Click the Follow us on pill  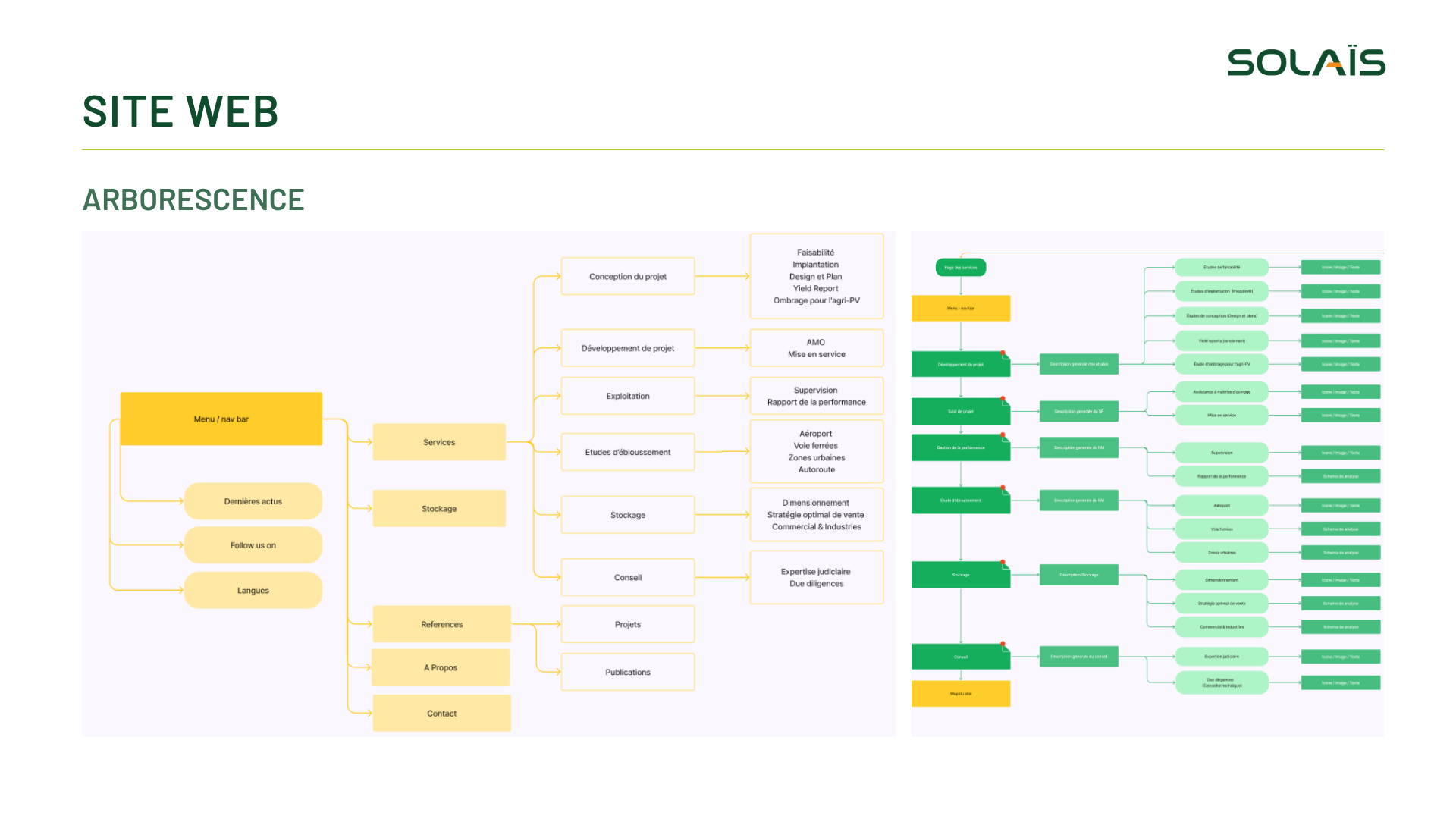pyautogui.click(x=253, y=545)
